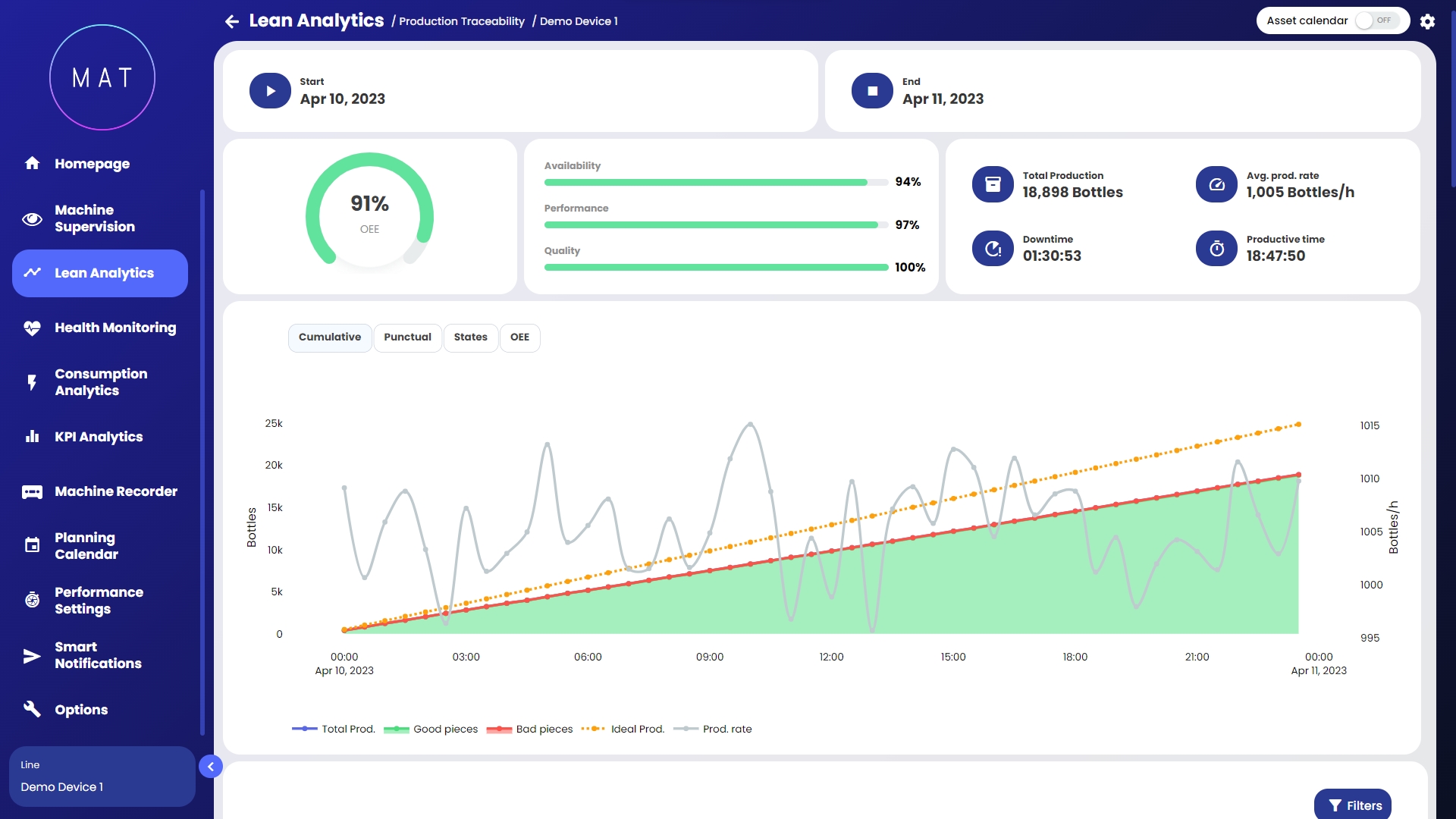Switch to the States chart tab
The width and height of the screenshot is (1456, 819).
click(x=470, y=337)
